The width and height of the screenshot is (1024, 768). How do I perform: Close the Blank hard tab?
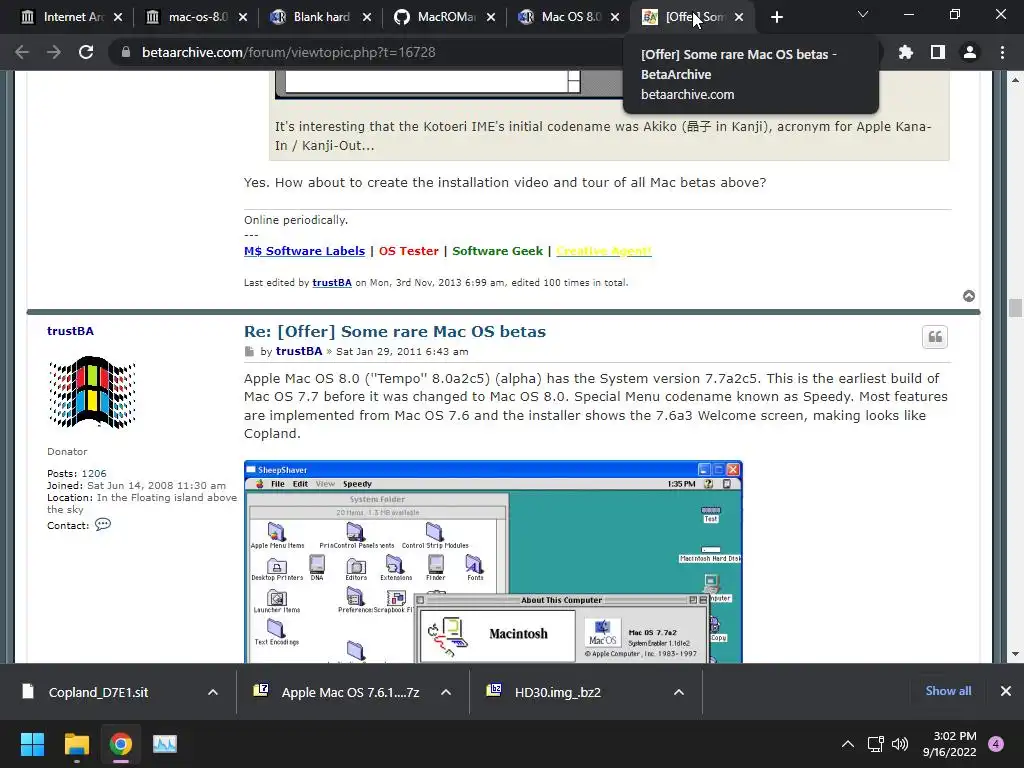(x=366, y=17)
